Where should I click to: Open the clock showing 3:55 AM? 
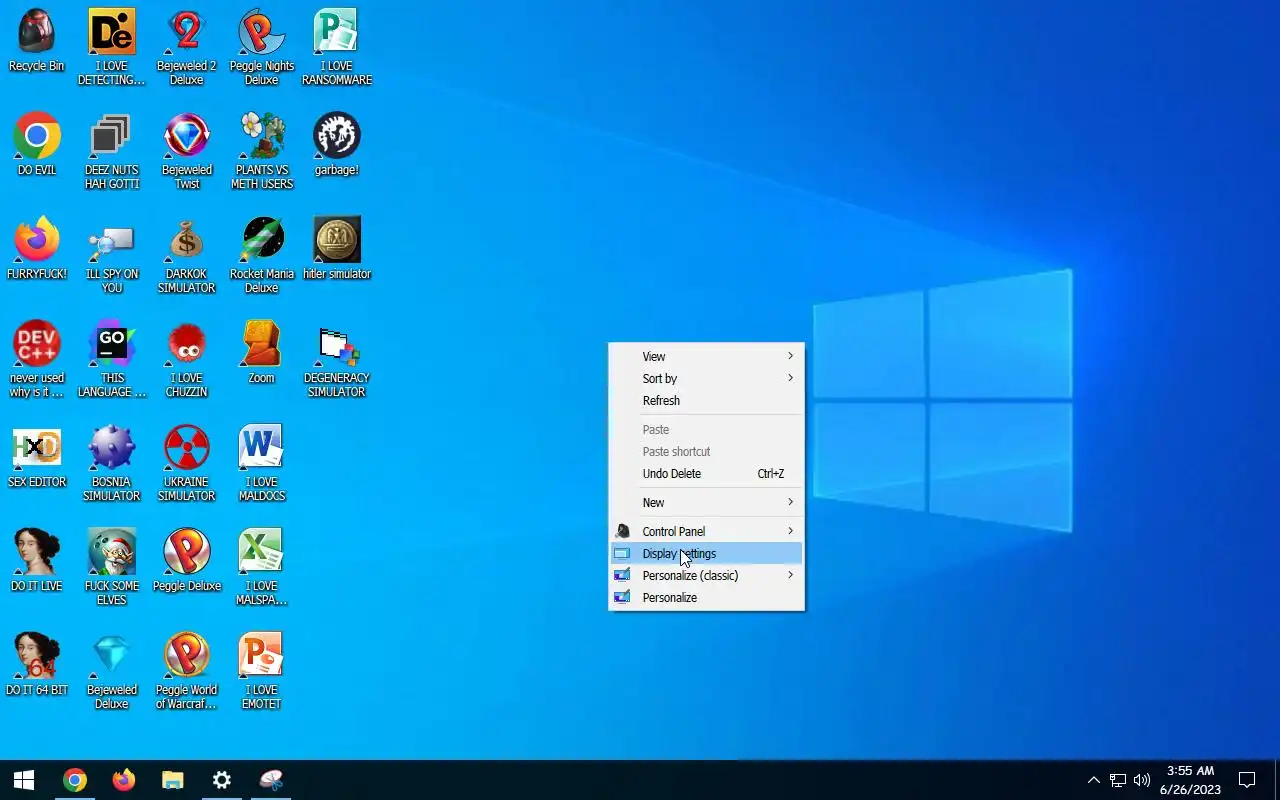tap(1190, 780)
